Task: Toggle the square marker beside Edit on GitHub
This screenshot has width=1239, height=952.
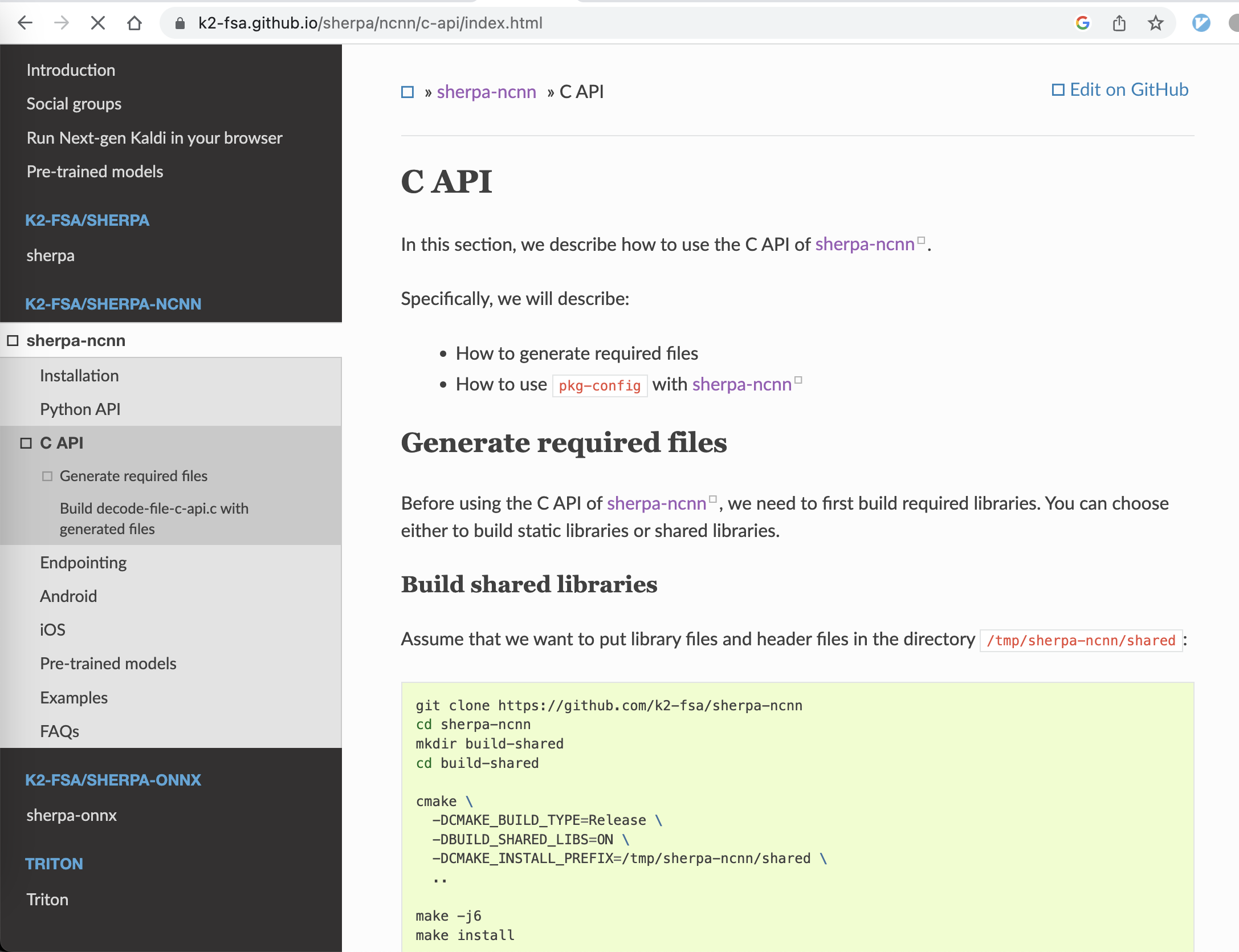Action: (1059, 89)
